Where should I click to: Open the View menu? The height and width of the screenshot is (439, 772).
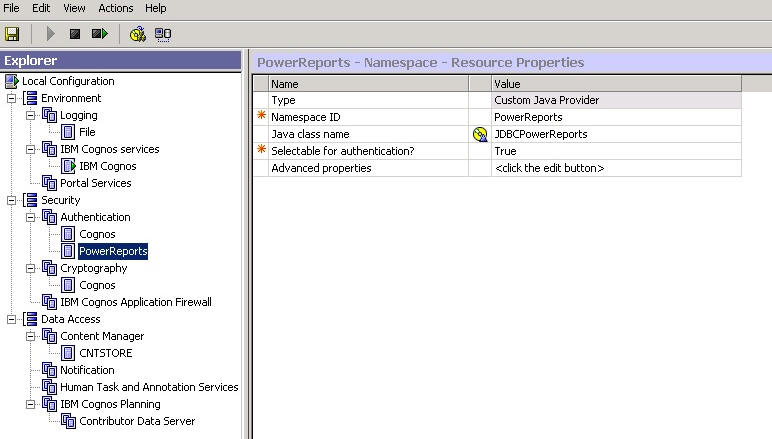[74, 8]
